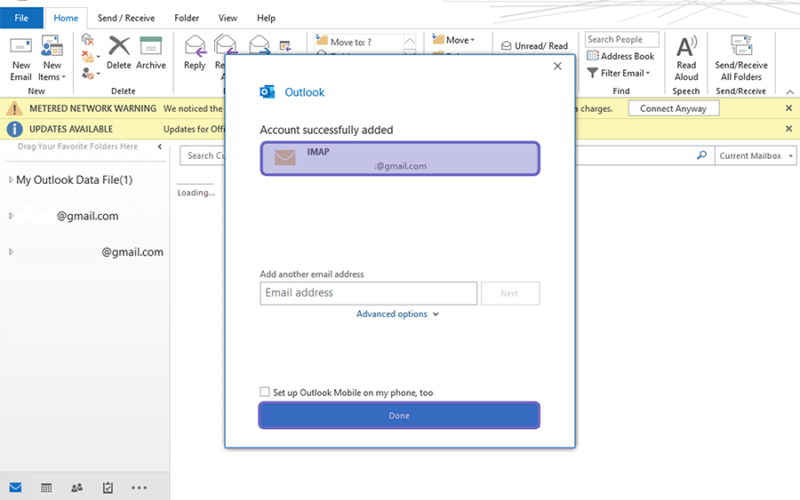Expand the second gmail.com account tree
This screenshot has width=800, height=500.
pyautogui.click(x=11, y=252)
